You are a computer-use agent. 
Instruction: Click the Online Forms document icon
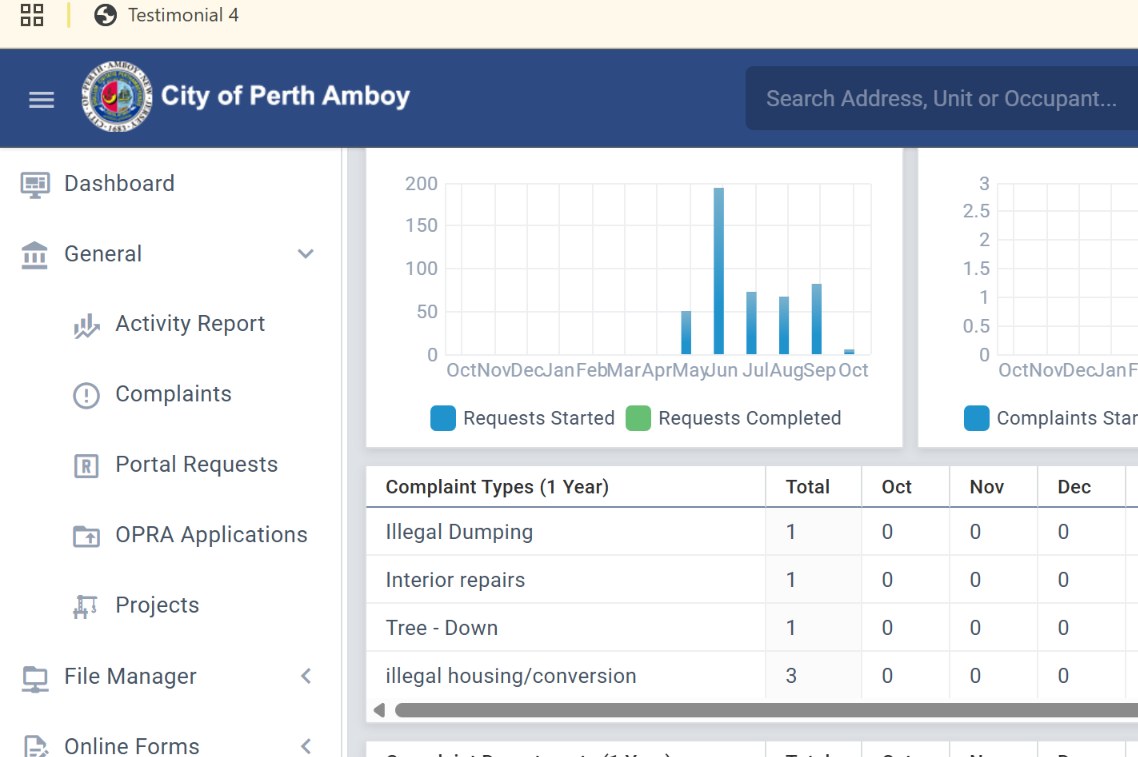(x=35, y=746)
